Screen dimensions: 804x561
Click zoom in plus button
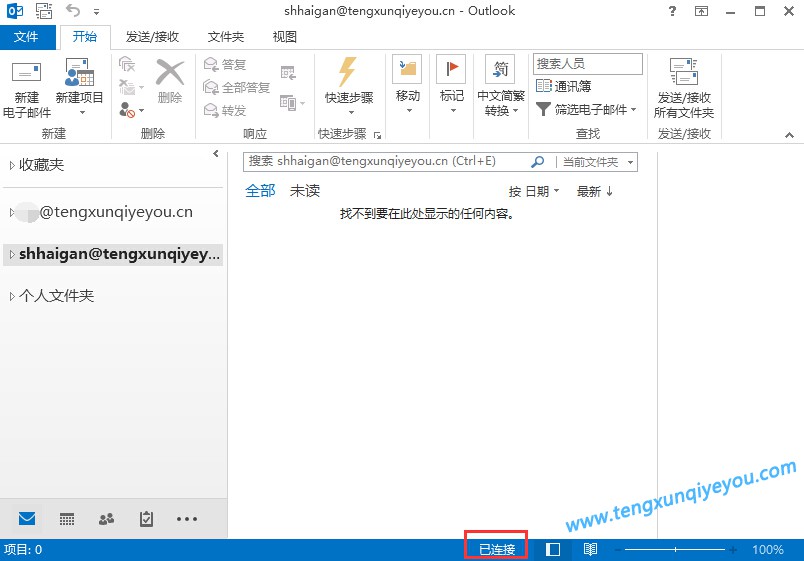[x=733, y=550]
